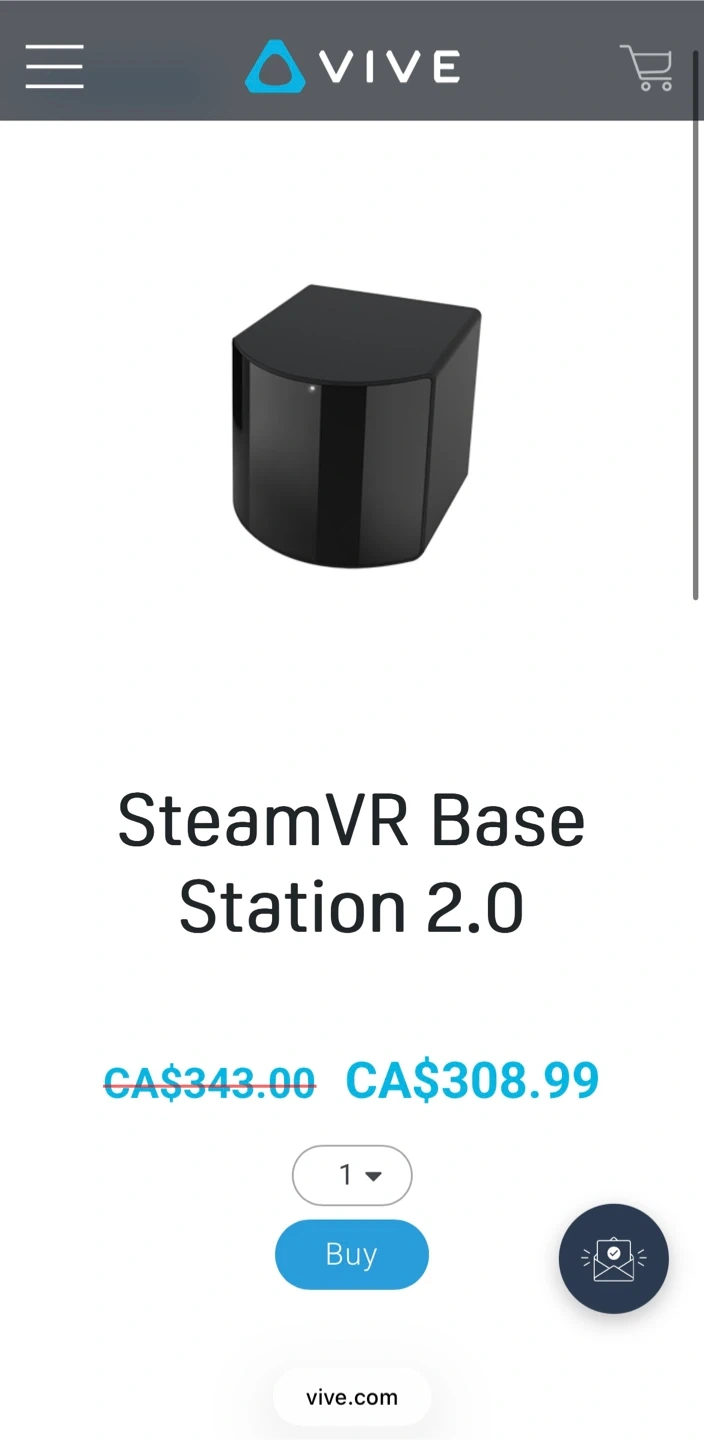Click the white LED on the base station

pyautogui.click(x=313, y=389)
